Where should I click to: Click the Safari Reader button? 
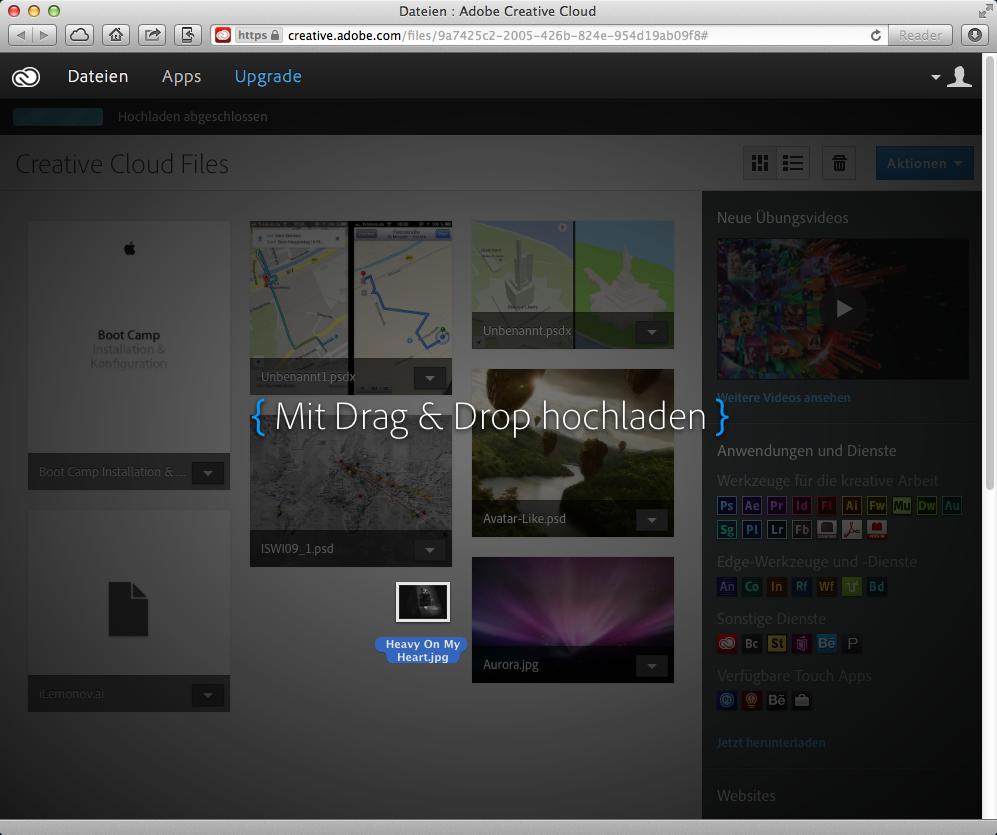point(920,35)
